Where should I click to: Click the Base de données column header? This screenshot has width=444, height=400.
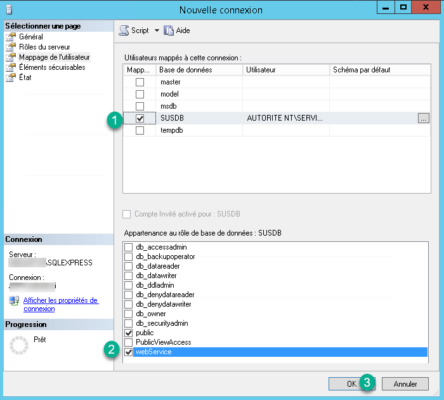199,70
